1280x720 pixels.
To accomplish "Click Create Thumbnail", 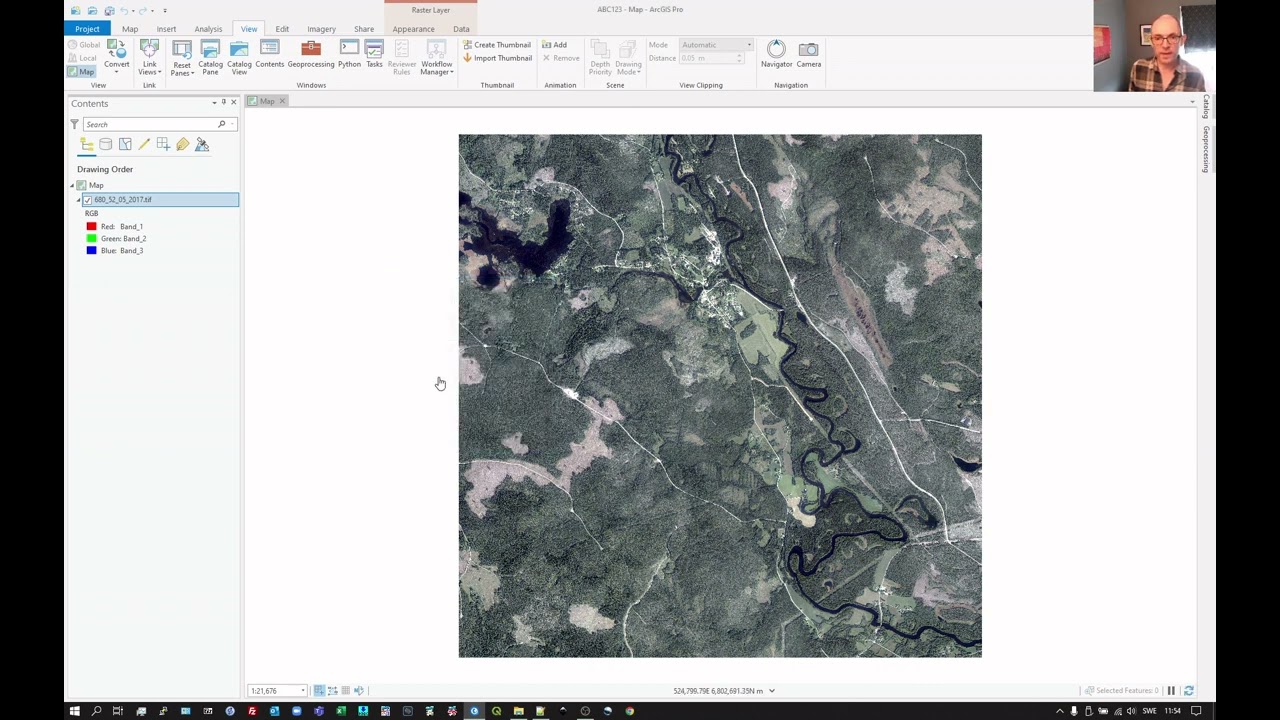I will click(497, 45).
